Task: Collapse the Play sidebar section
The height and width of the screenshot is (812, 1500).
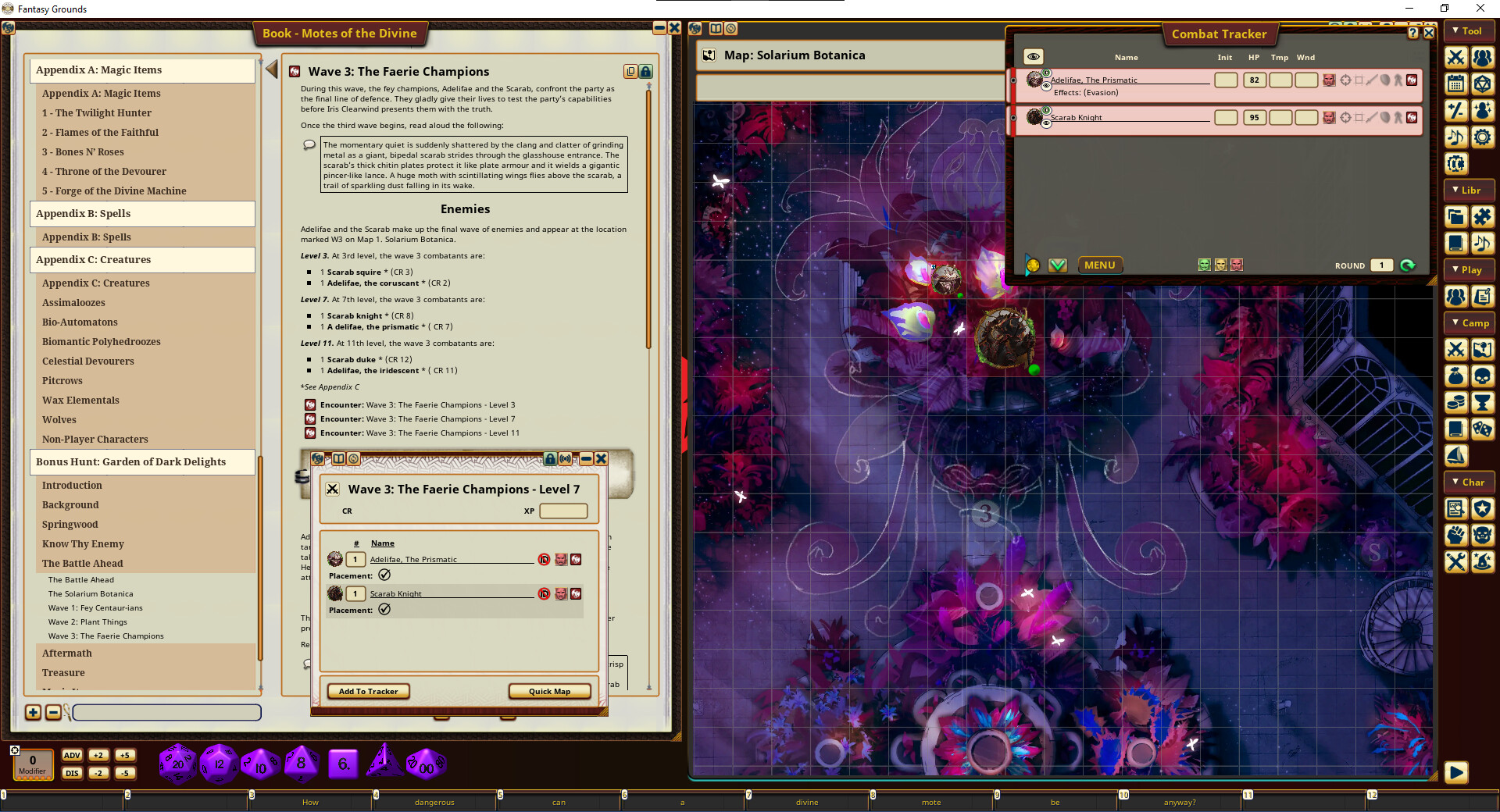Action: (1469, 270)
